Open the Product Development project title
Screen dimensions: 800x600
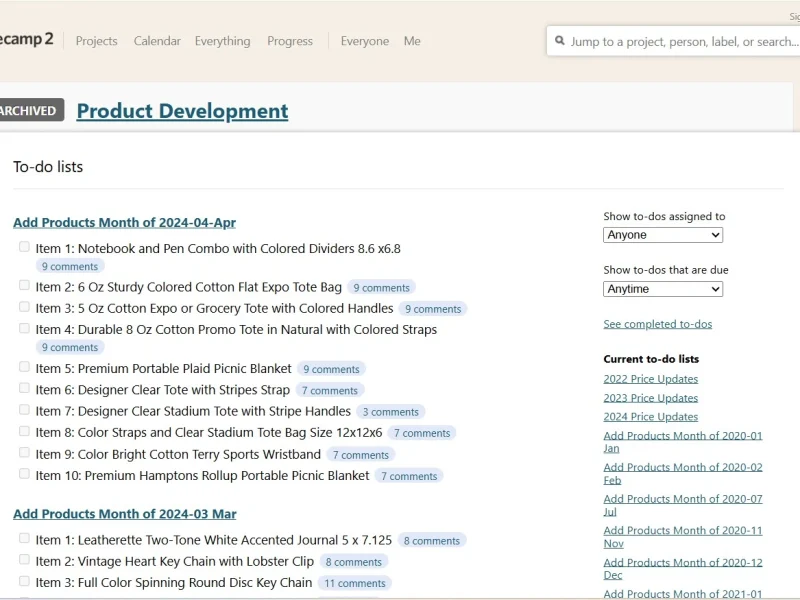[x=182, y=111]
